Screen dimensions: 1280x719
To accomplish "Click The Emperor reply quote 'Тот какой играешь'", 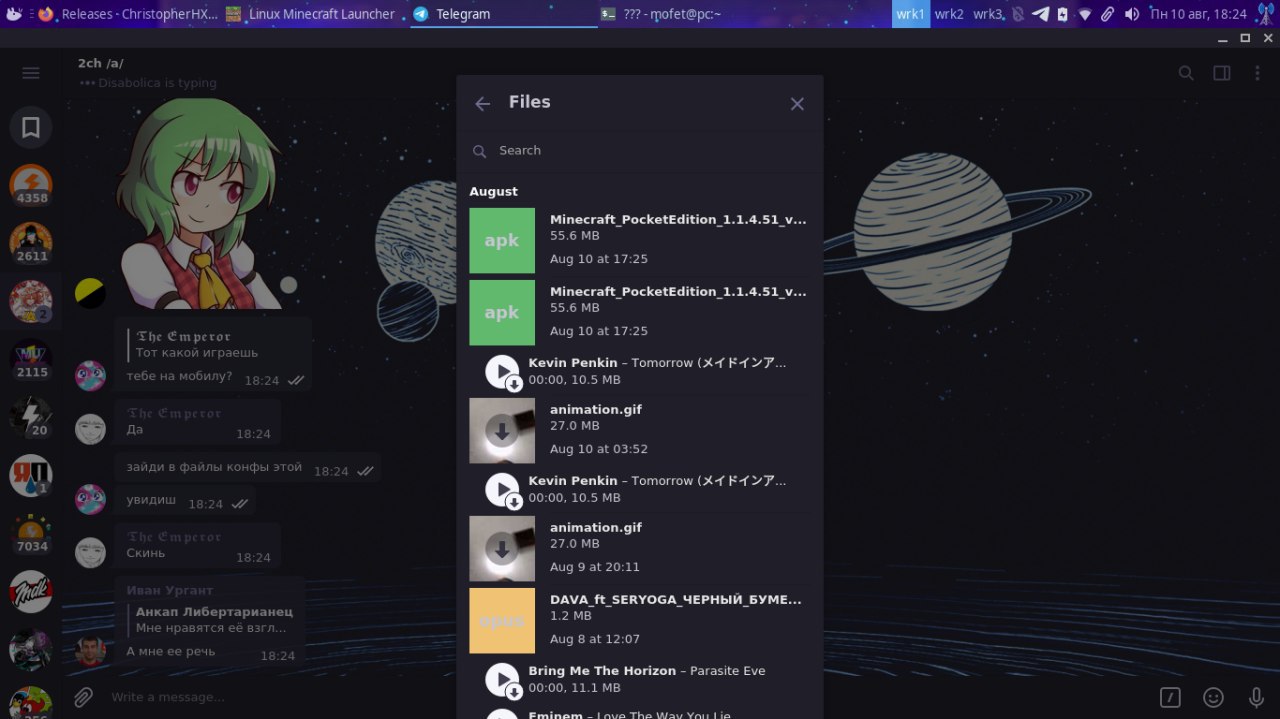I will (198, 344).
